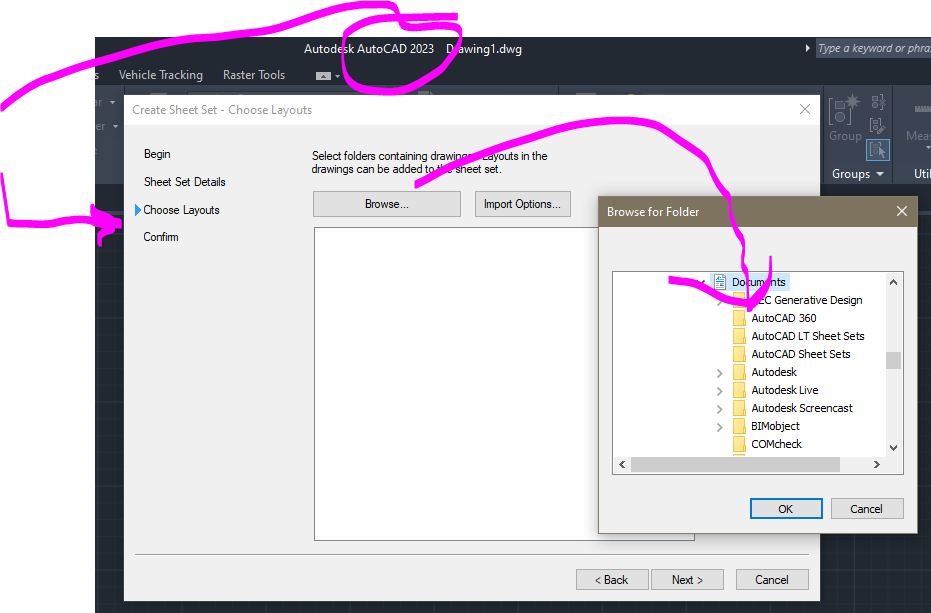The width and height of the screenshot is (931, 613).
Task: Select the Measure tool icon
Action: point(922,110)
